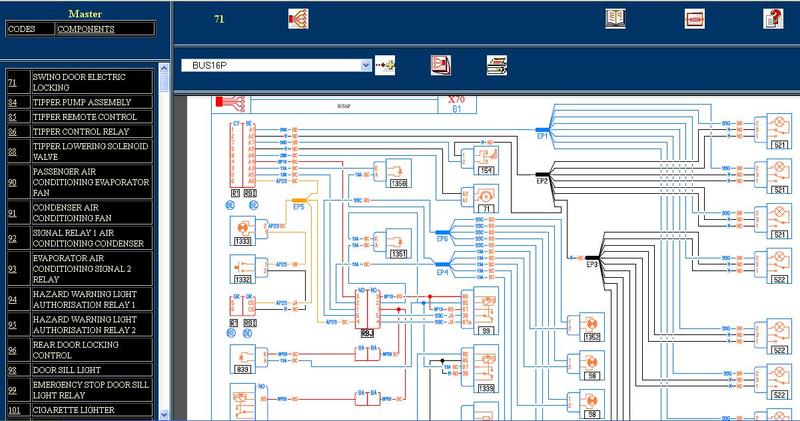Click the orange EP5 splice point
Image resolution: width=800 pixels, height=421 pixels.
(299, 202)
